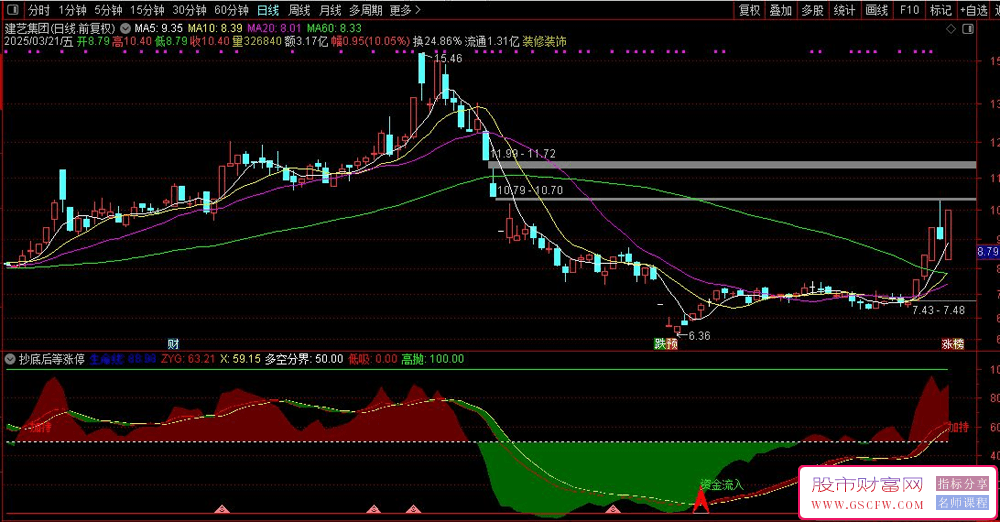Click the ZYG: 63.21 value
This screenshot has width=1000, height=522.
click(x=188, y=359)
